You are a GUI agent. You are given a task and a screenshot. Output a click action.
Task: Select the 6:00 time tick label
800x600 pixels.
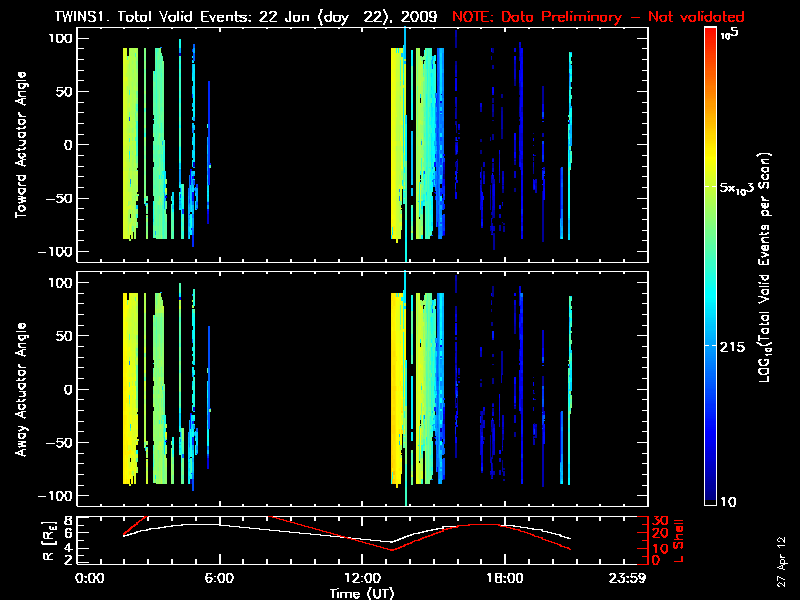(219, 579)
